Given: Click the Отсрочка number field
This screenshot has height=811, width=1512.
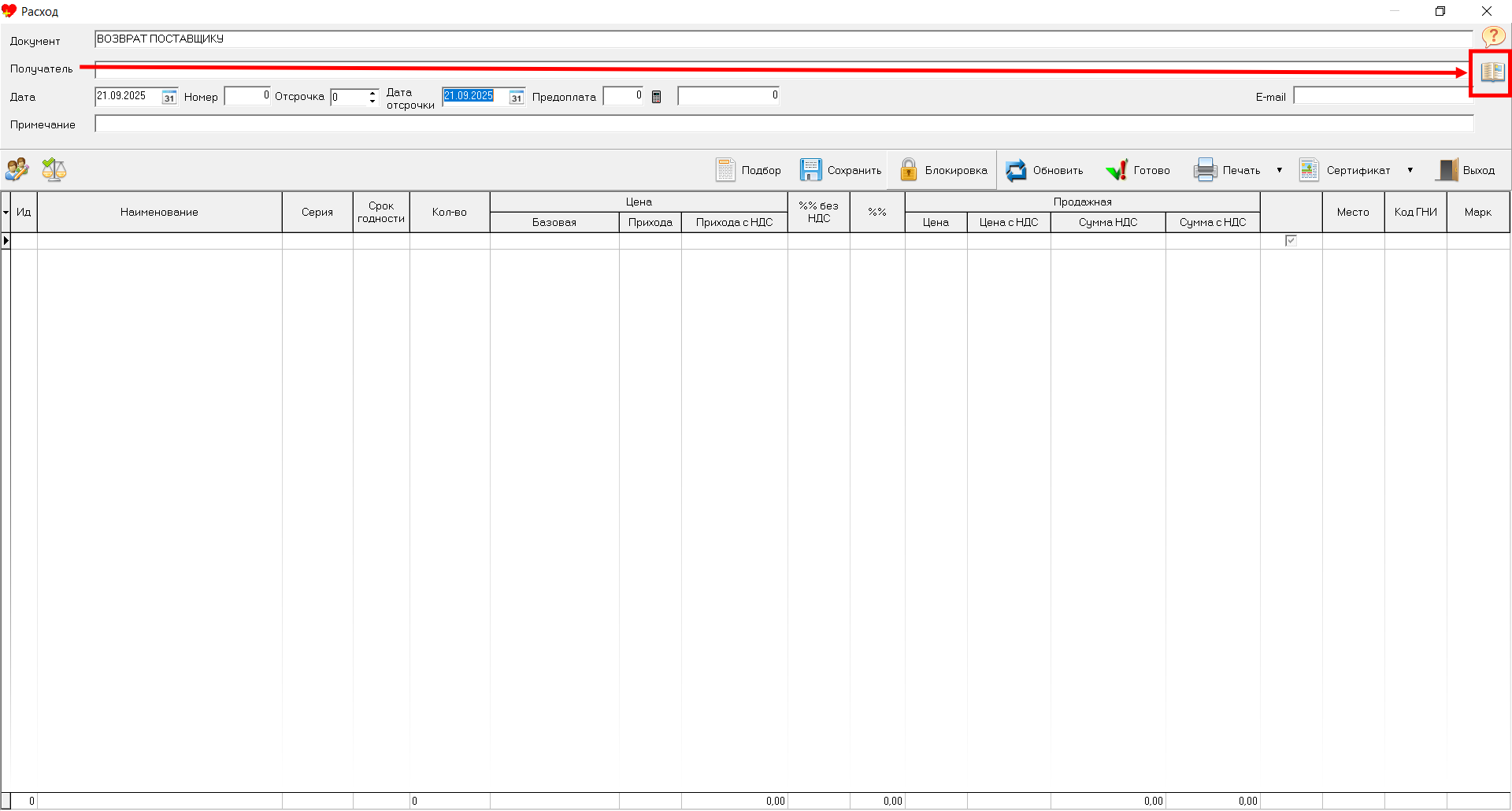Looking at the screenshot, I should pyautogui.click(x=349, y=97).
